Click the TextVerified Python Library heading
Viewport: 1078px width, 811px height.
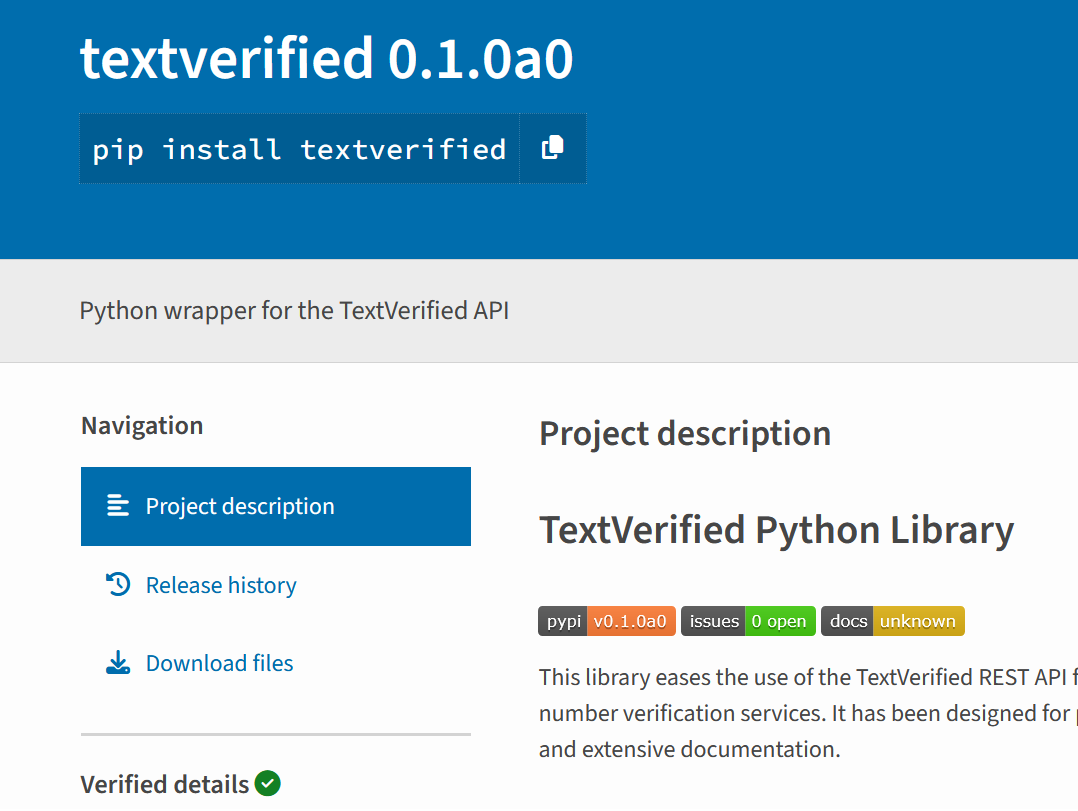point(776,530)
